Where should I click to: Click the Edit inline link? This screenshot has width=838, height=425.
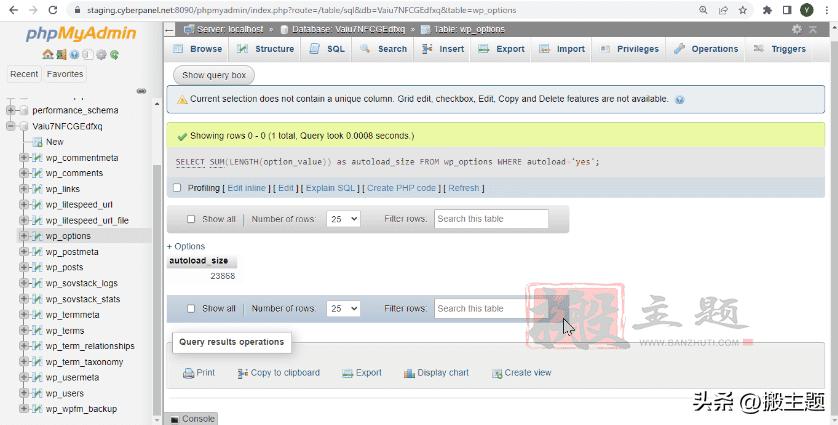pyautogui.click(x=246, y=188)
